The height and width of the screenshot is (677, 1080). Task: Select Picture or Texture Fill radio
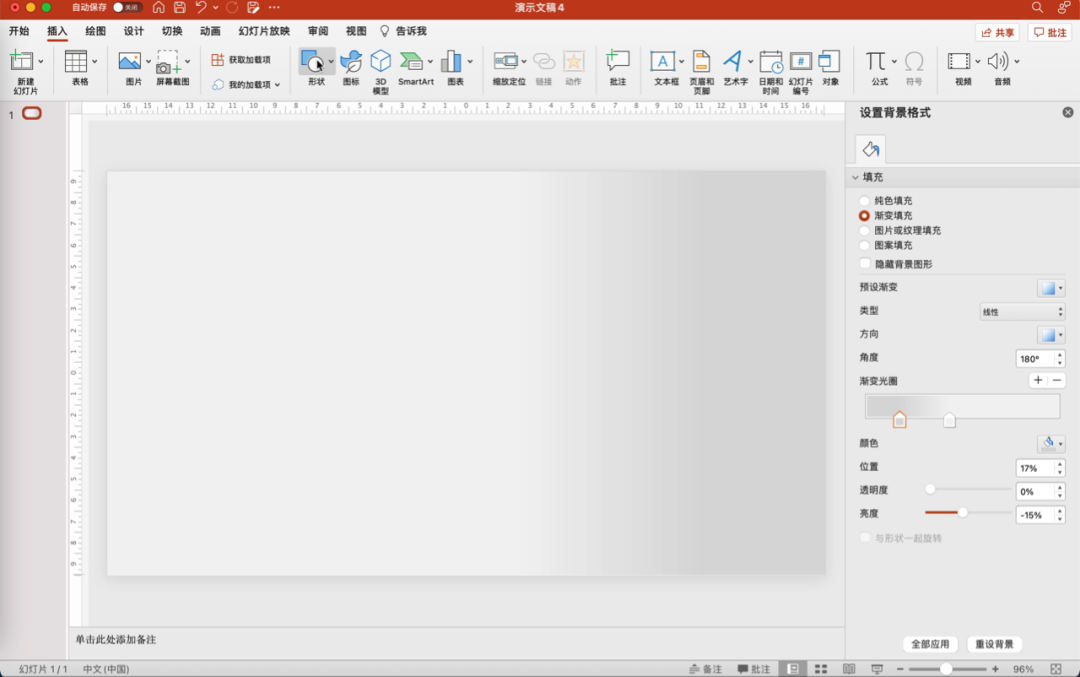[864, 231]
